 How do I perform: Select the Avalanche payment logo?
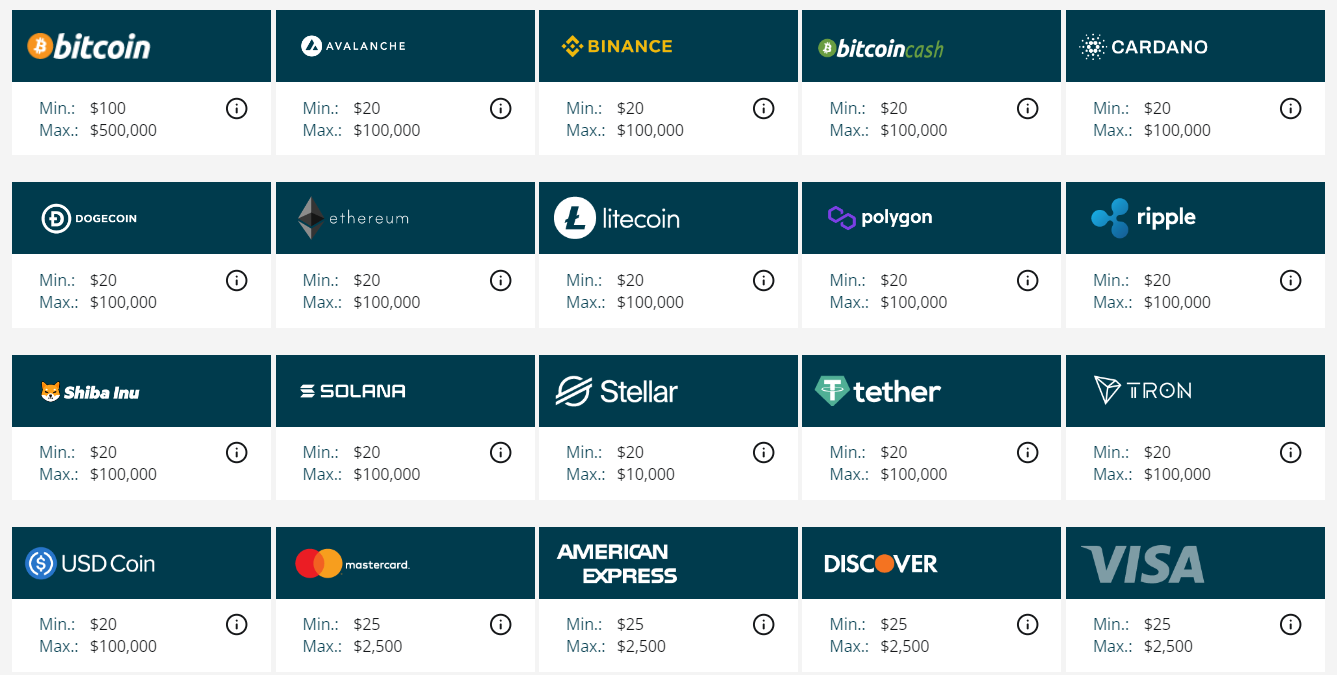click(x=352, y=45)
